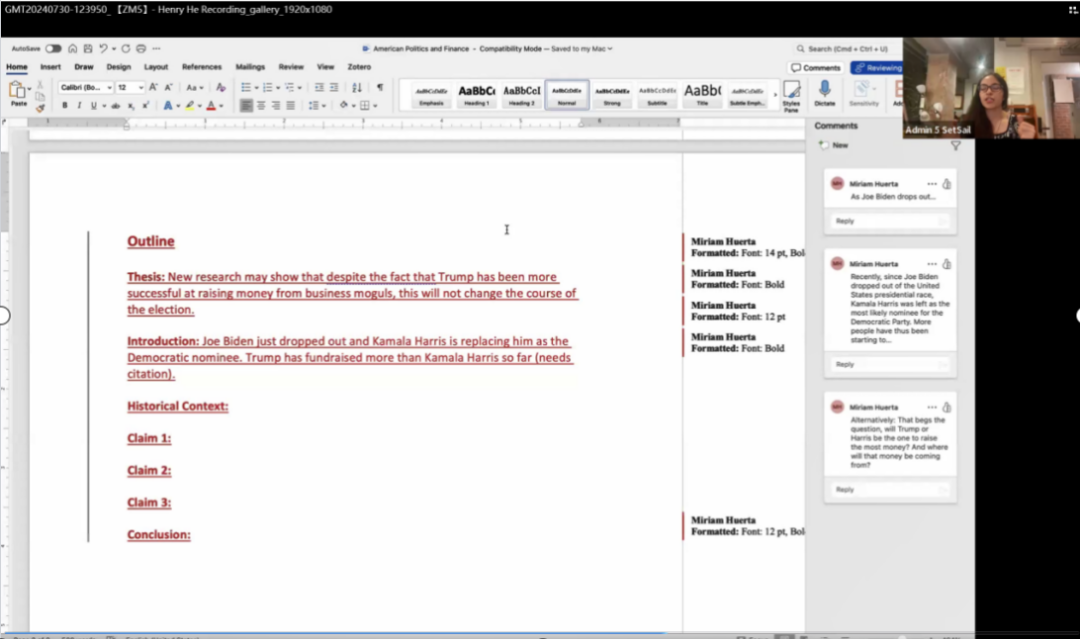The width and height of the screenshot is (1080, 639).
Task: Click the Comments button near the ribbon
Action: pyautogui.click(x=816, y=67)
